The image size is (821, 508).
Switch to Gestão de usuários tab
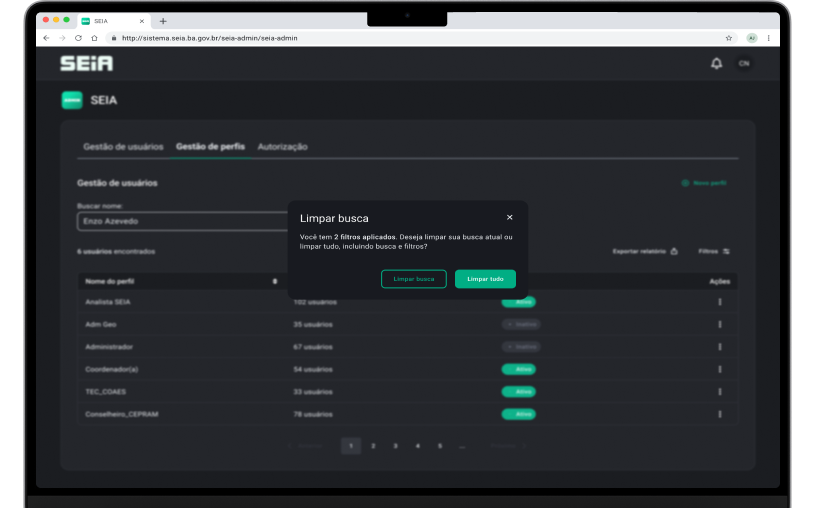coord(123,147)
